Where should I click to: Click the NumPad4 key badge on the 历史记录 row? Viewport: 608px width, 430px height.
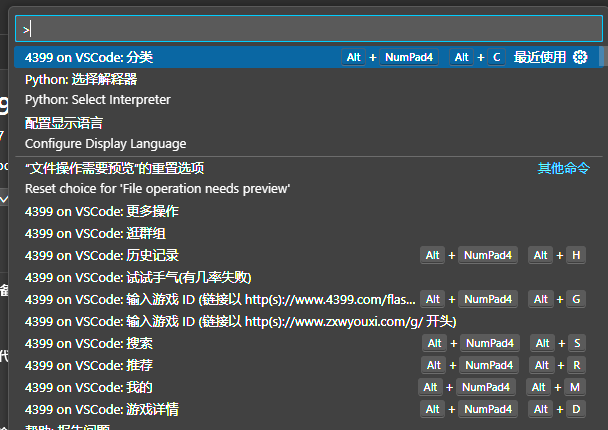tap(488, 256)
